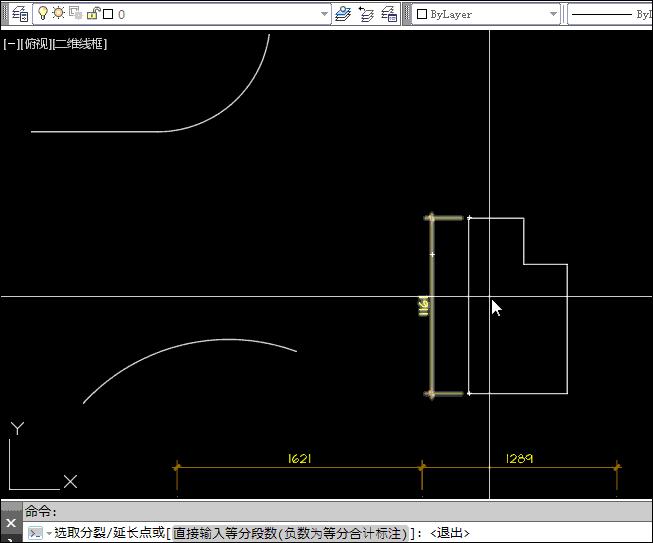Click the UCS icon X axis label
The height and width of the screenshot is (543, 653).
[70, 481]
